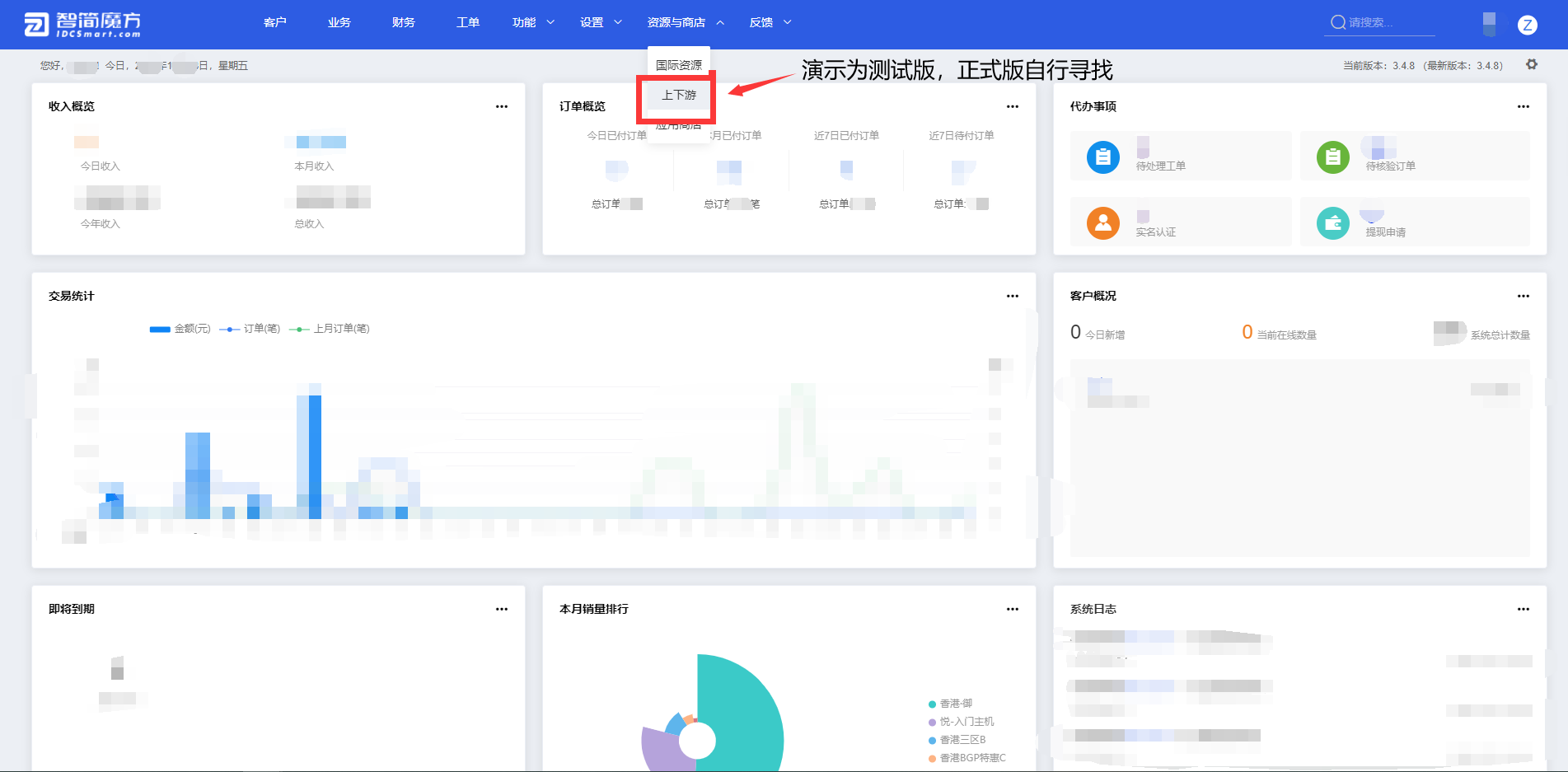Expand the 反馈 dropdown menu
Screen dimensions: 1568x772
tap(770, 22)
